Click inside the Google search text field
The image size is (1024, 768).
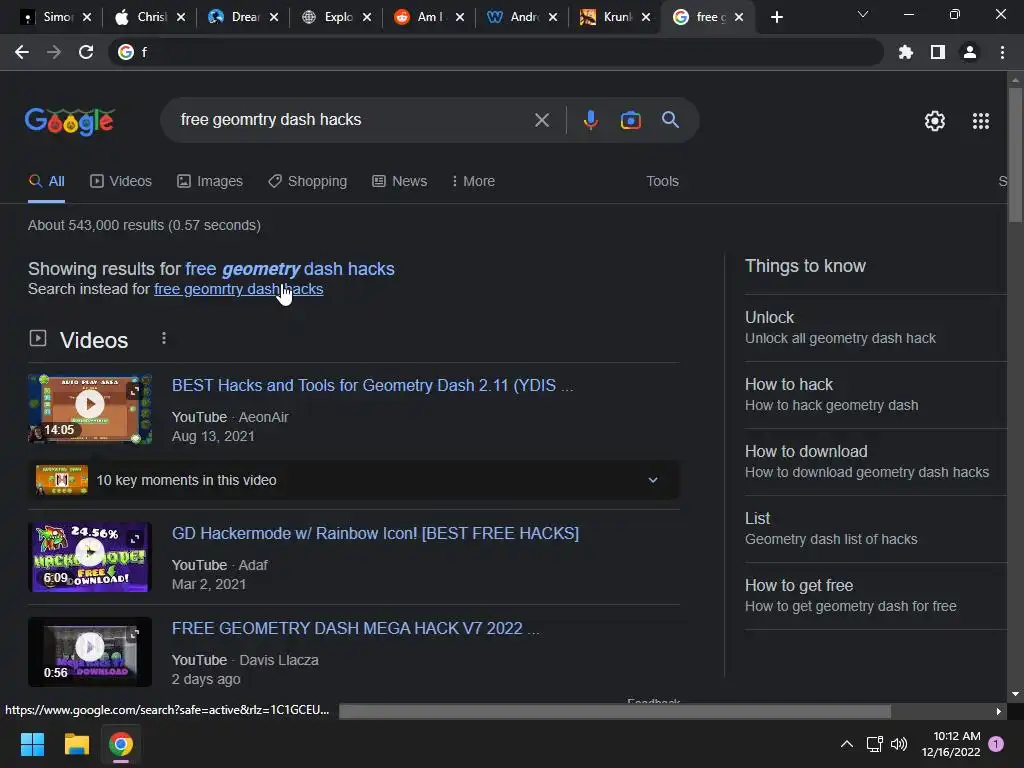tap(351, 120)
